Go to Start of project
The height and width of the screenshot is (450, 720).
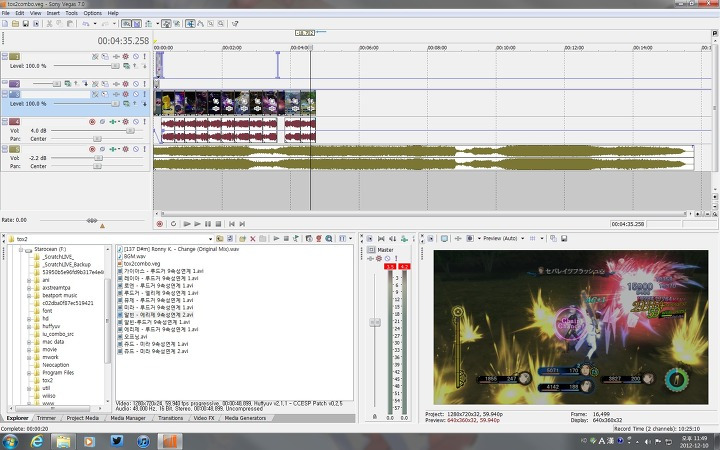231,224
